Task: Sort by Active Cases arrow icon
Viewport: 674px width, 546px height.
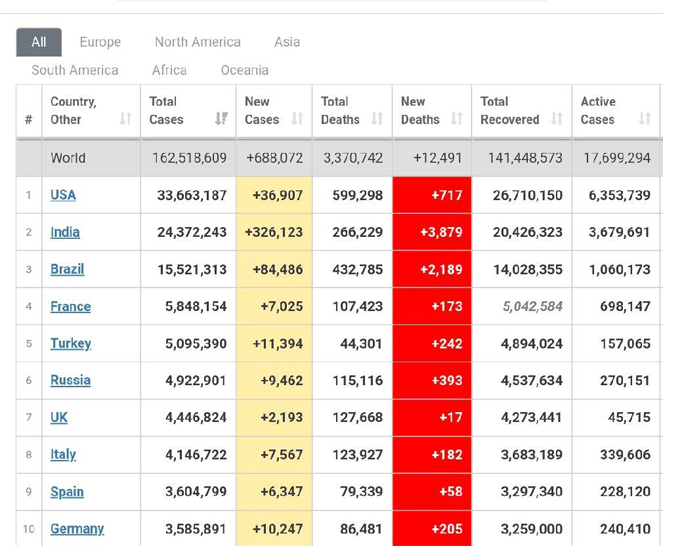Action: [645, 119]
